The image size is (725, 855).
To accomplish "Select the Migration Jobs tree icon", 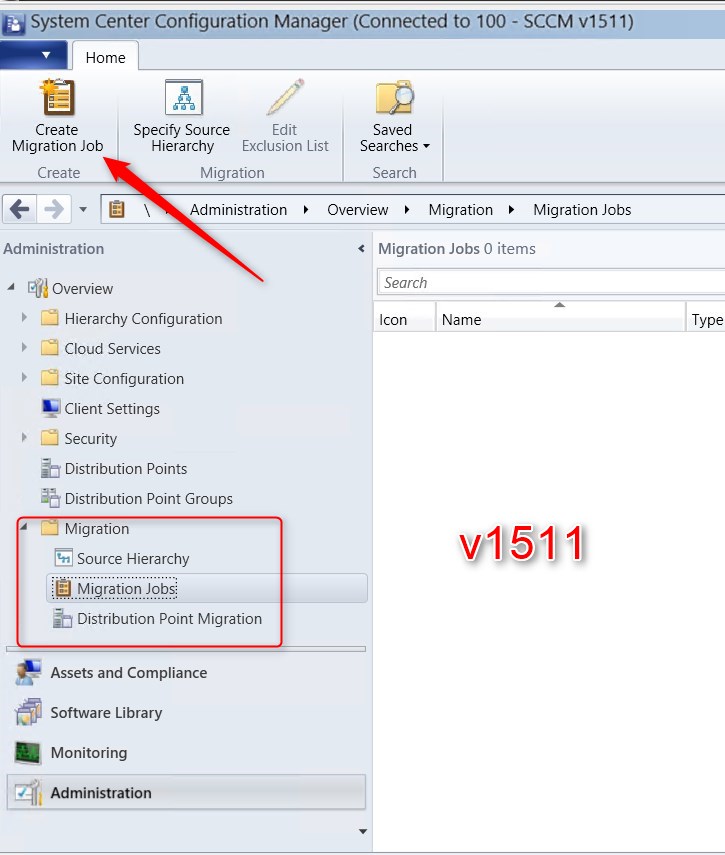I will [63, 588].
